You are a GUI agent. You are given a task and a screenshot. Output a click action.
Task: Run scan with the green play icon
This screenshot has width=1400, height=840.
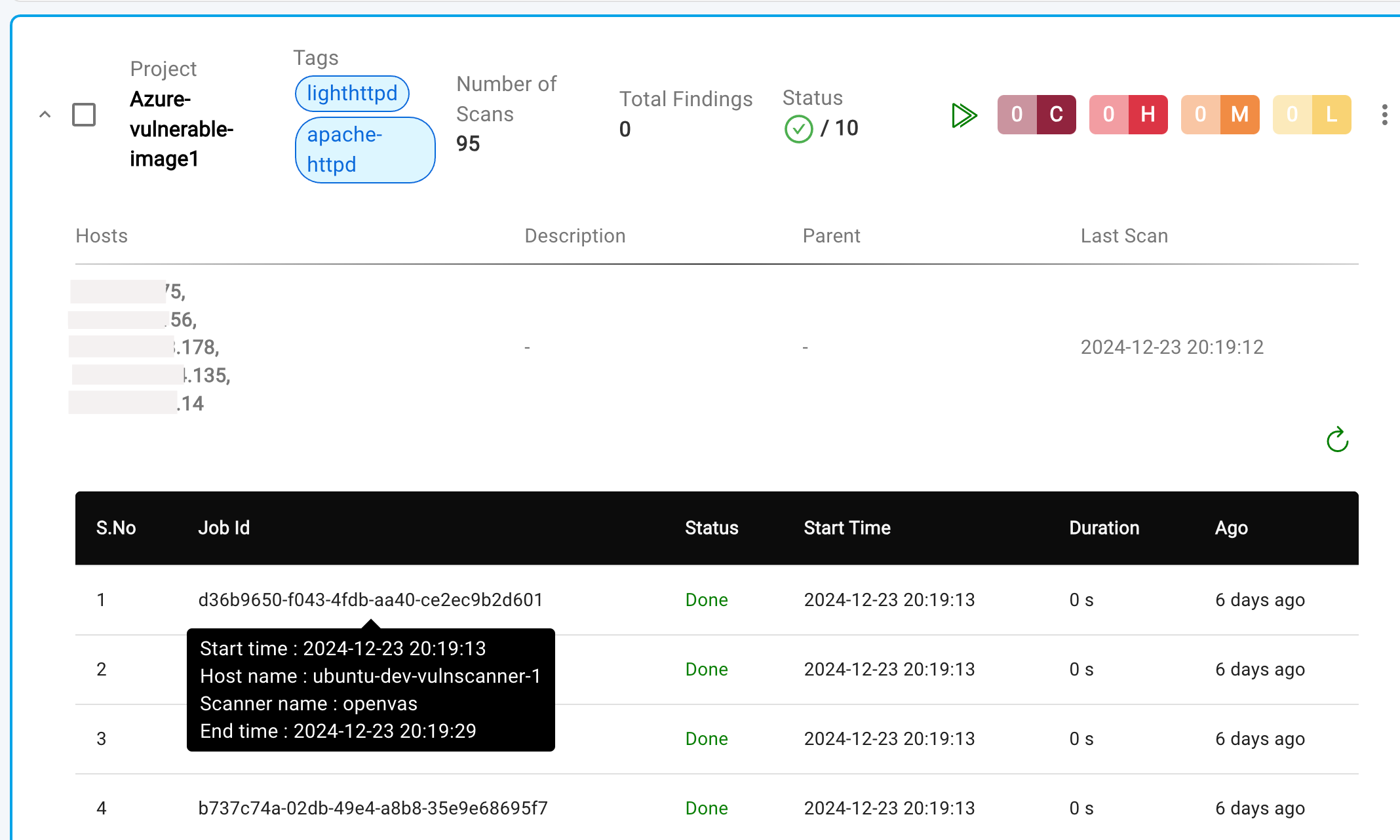964,115
